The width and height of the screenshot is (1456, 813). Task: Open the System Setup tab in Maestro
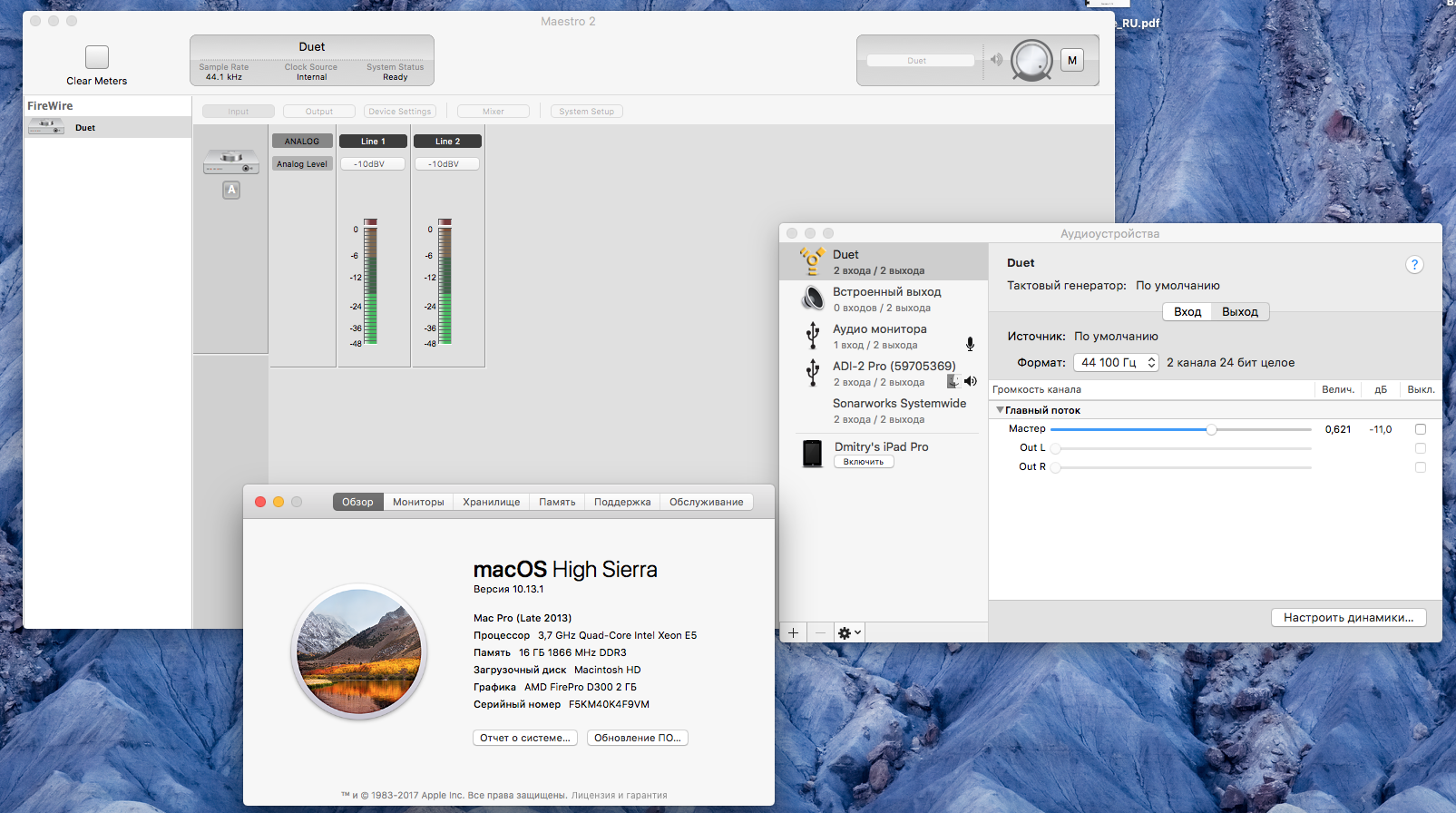587,112
